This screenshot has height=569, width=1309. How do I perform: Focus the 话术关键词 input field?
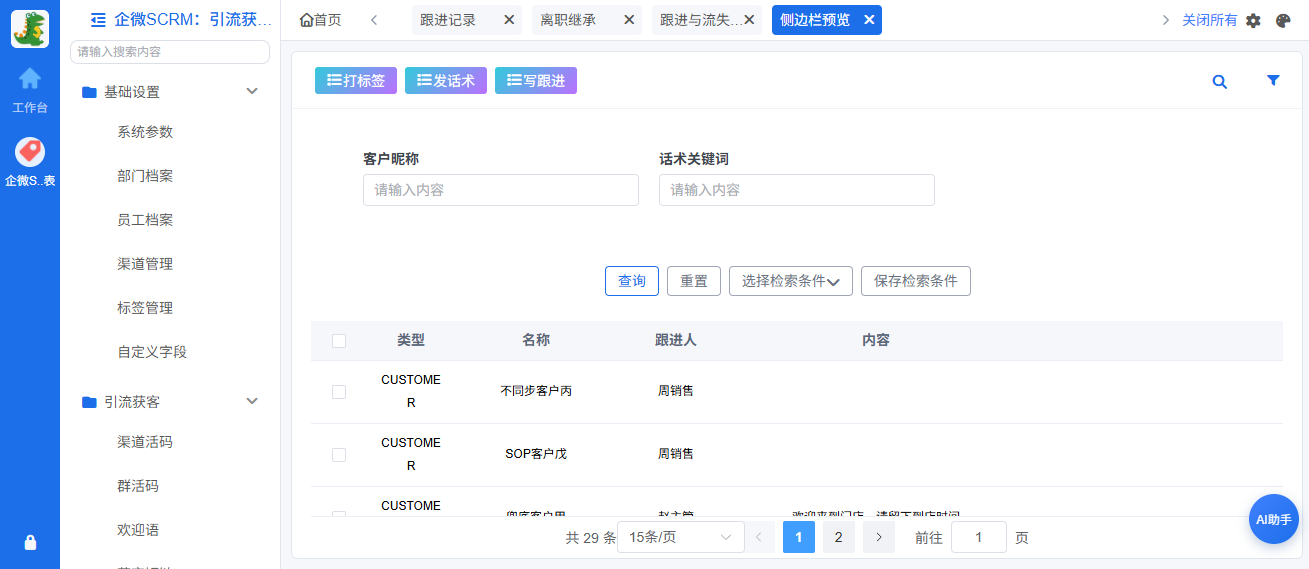pyautogui.click(x=797, y=190)
